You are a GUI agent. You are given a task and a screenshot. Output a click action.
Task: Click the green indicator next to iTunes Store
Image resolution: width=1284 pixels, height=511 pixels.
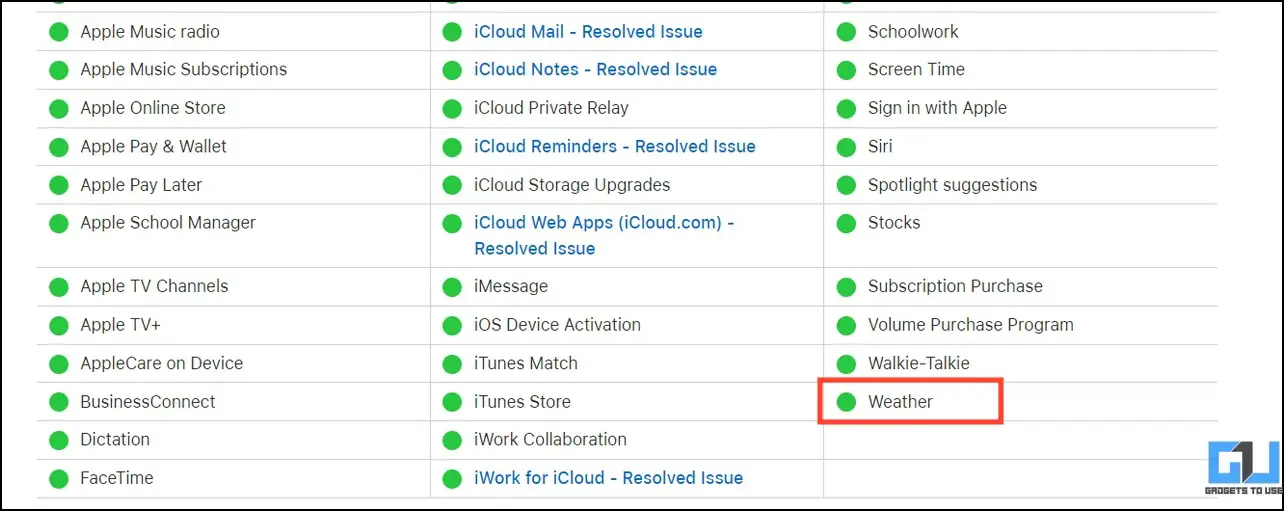coord(453,403)
